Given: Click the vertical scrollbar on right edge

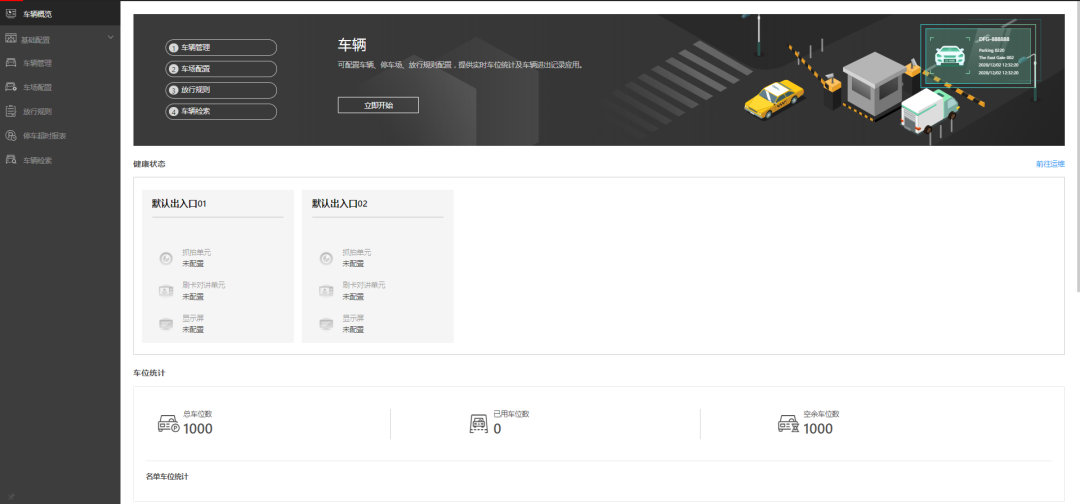Looking at the screenshot, I should click(x=1077, y=145).
